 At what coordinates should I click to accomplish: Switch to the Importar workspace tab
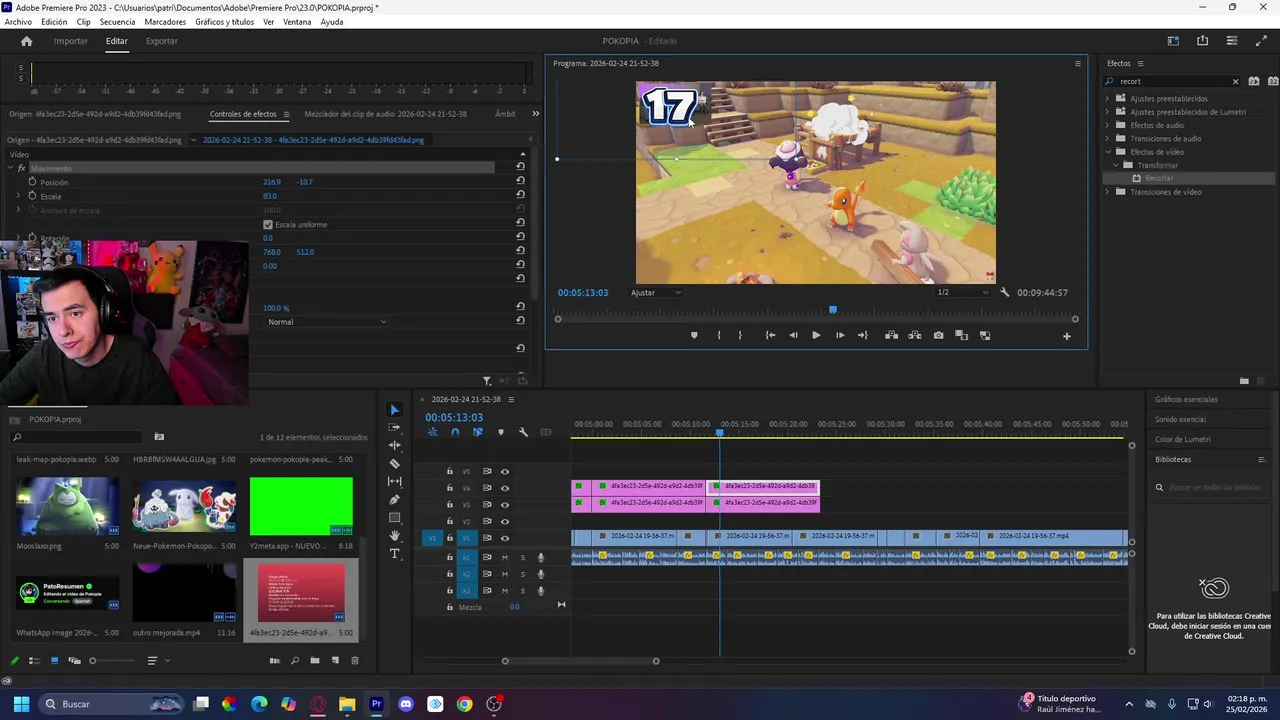(71, 41)
